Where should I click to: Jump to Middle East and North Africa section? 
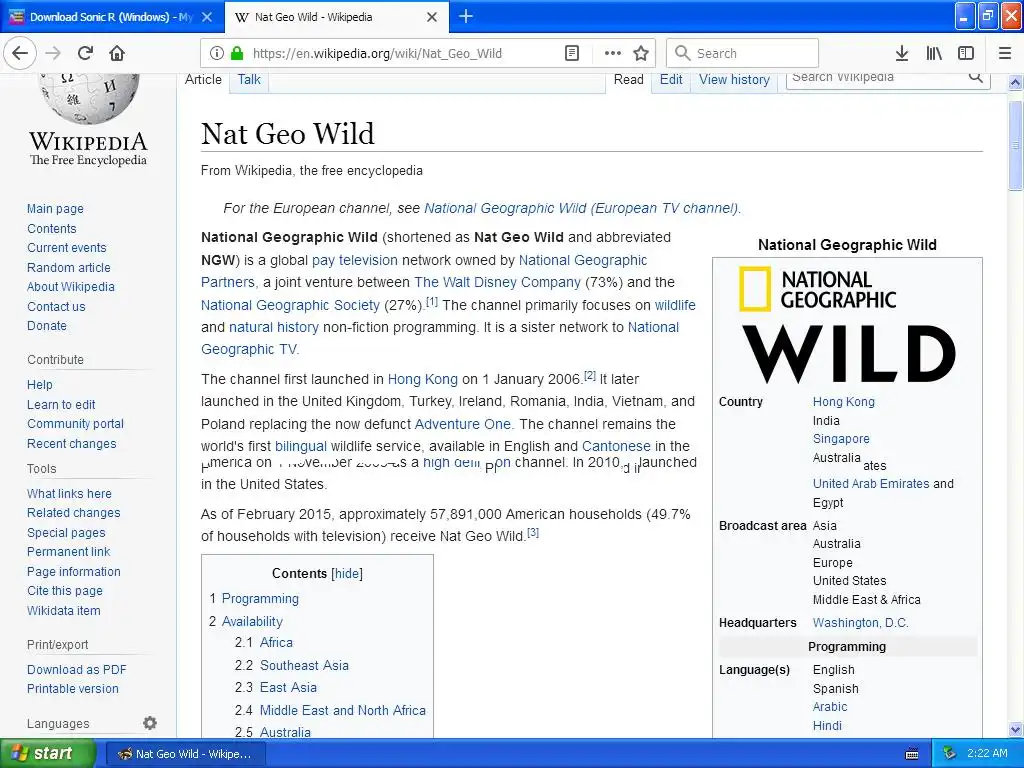(343, 710)
